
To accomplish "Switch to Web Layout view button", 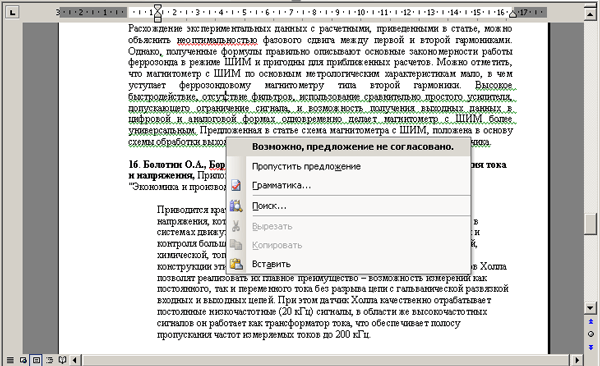I will [x=23, y=360].
